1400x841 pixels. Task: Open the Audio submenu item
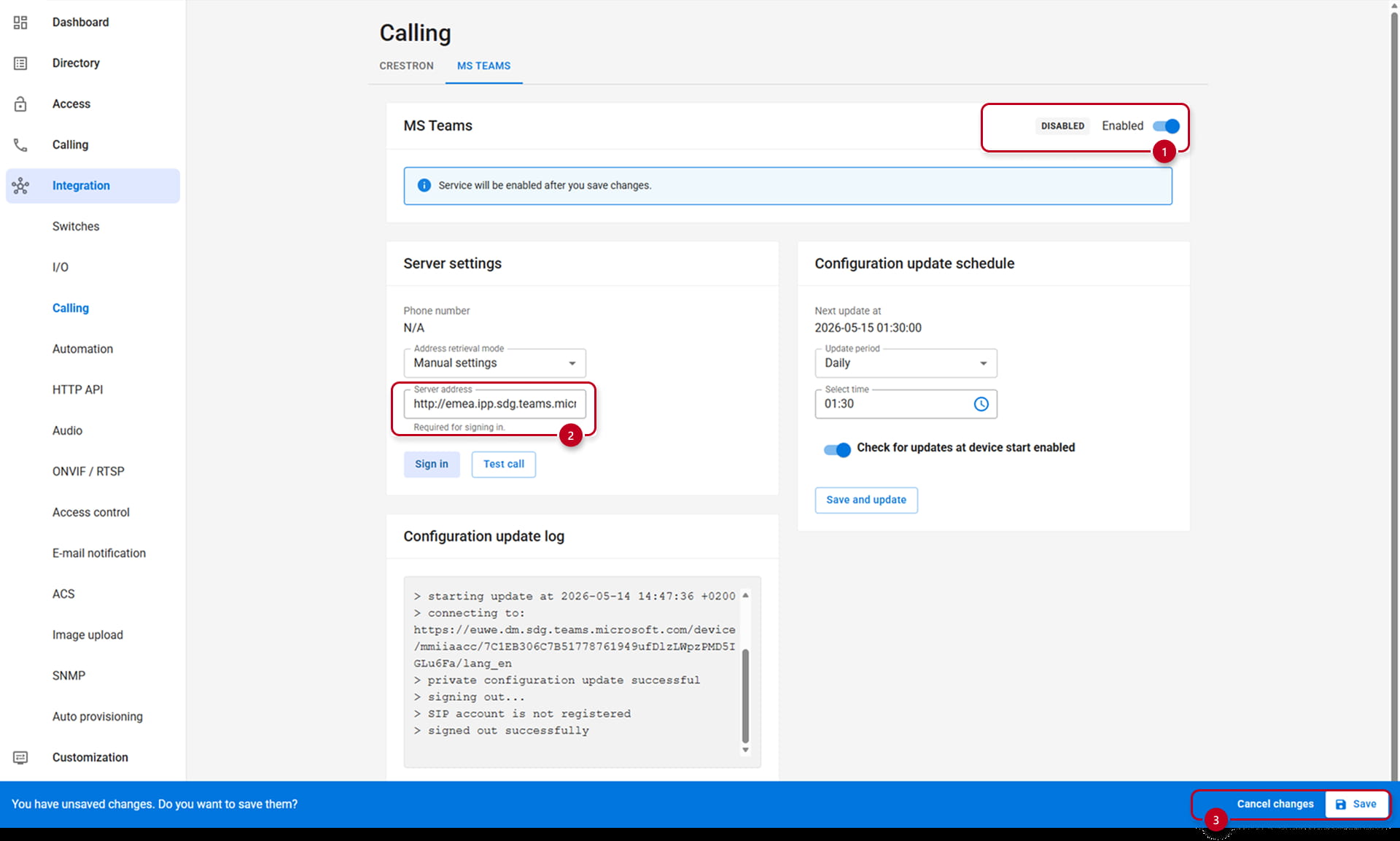click(x=67, y=431)
